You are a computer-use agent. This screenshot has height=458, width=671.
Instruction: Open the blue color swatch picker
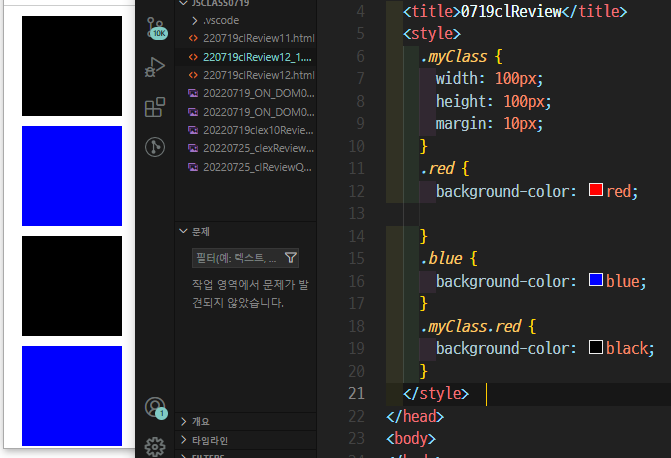point(596,280)
